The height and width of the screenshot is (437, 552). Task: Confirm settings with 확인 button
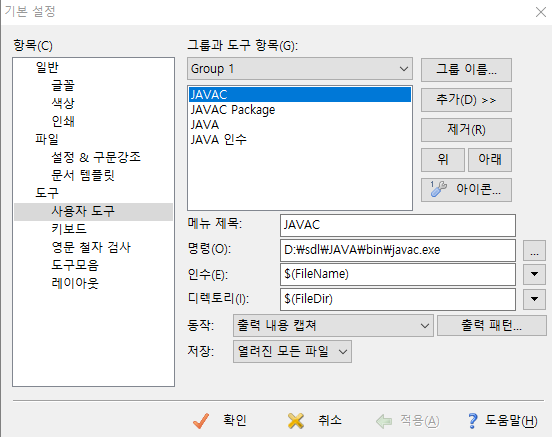click(x=220, y=421)
